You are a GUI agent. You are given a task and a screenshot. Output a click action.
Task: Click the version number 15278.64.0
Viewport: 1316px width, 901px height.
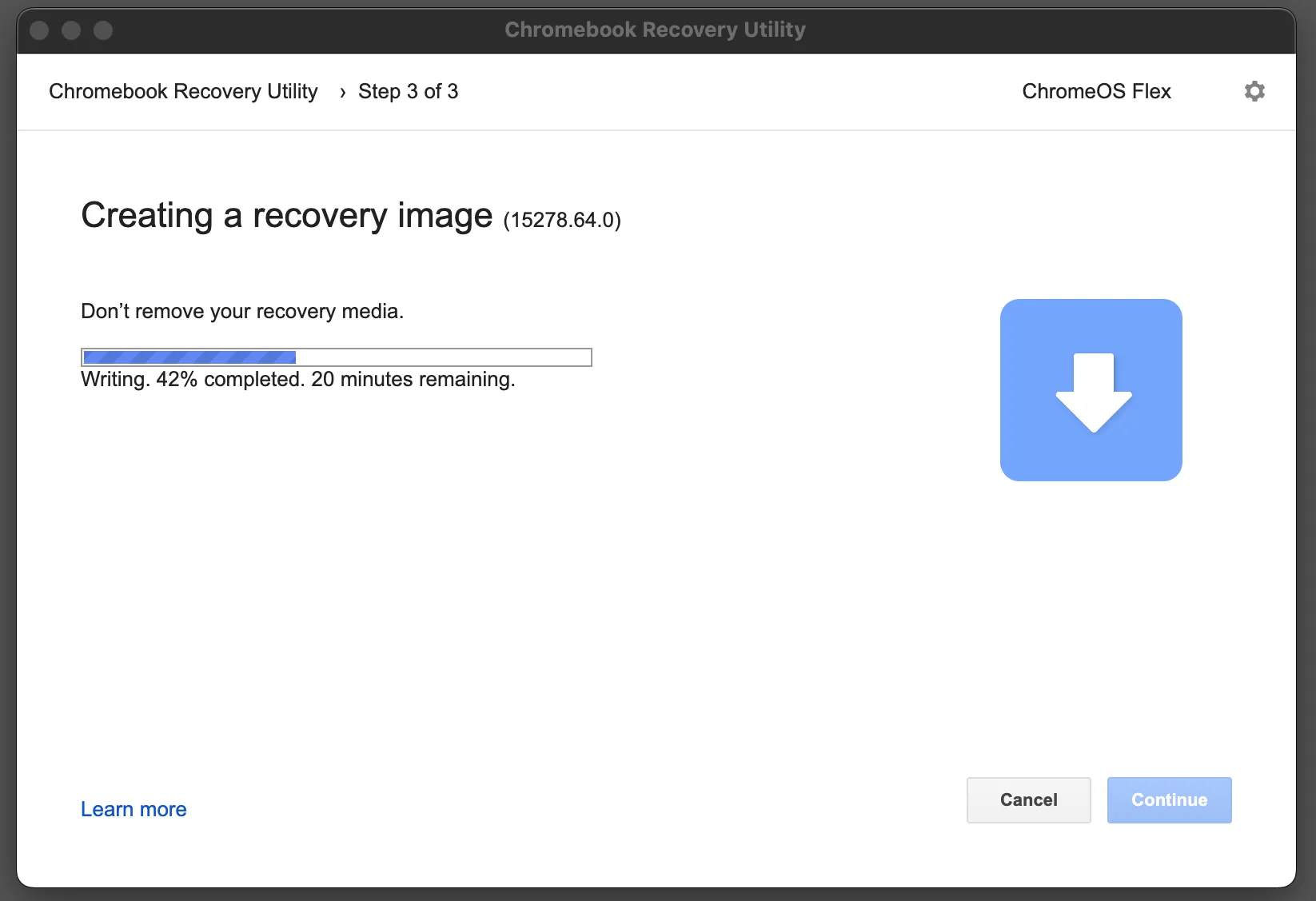(561, 220)
